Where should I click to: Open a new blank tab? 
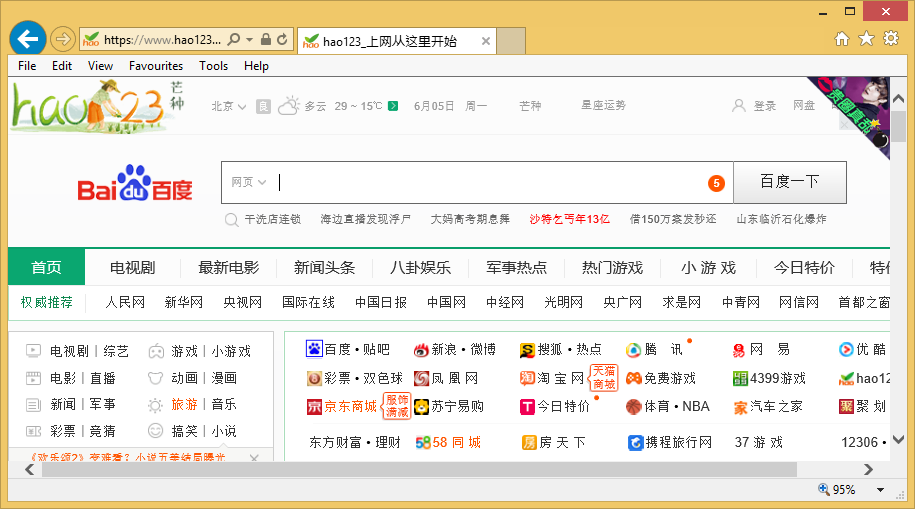tap(511, 41)
